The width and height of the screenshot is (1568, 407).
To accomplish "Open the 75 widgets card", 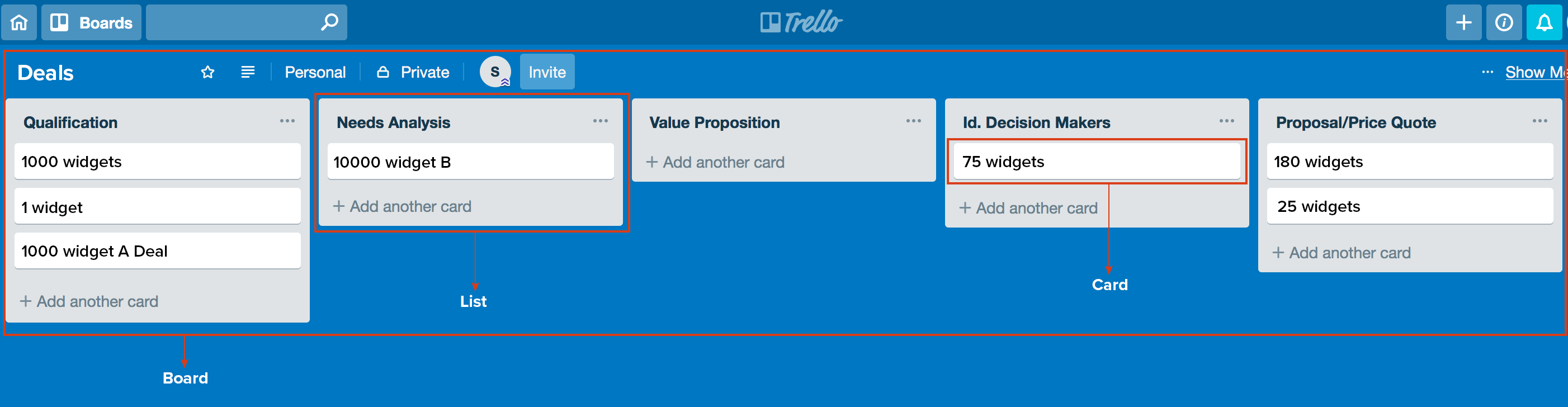I will coord(1096,161).
